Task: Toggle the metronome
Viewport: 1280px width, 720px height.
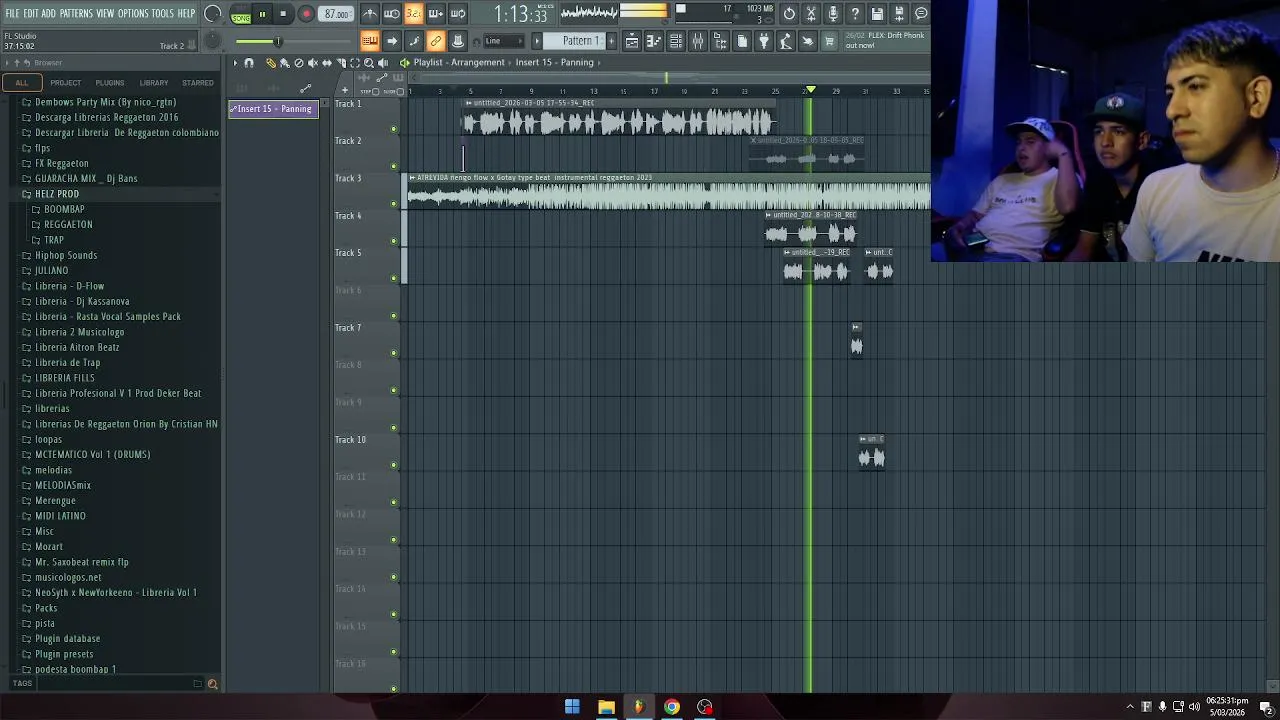Action: (369, 14)
